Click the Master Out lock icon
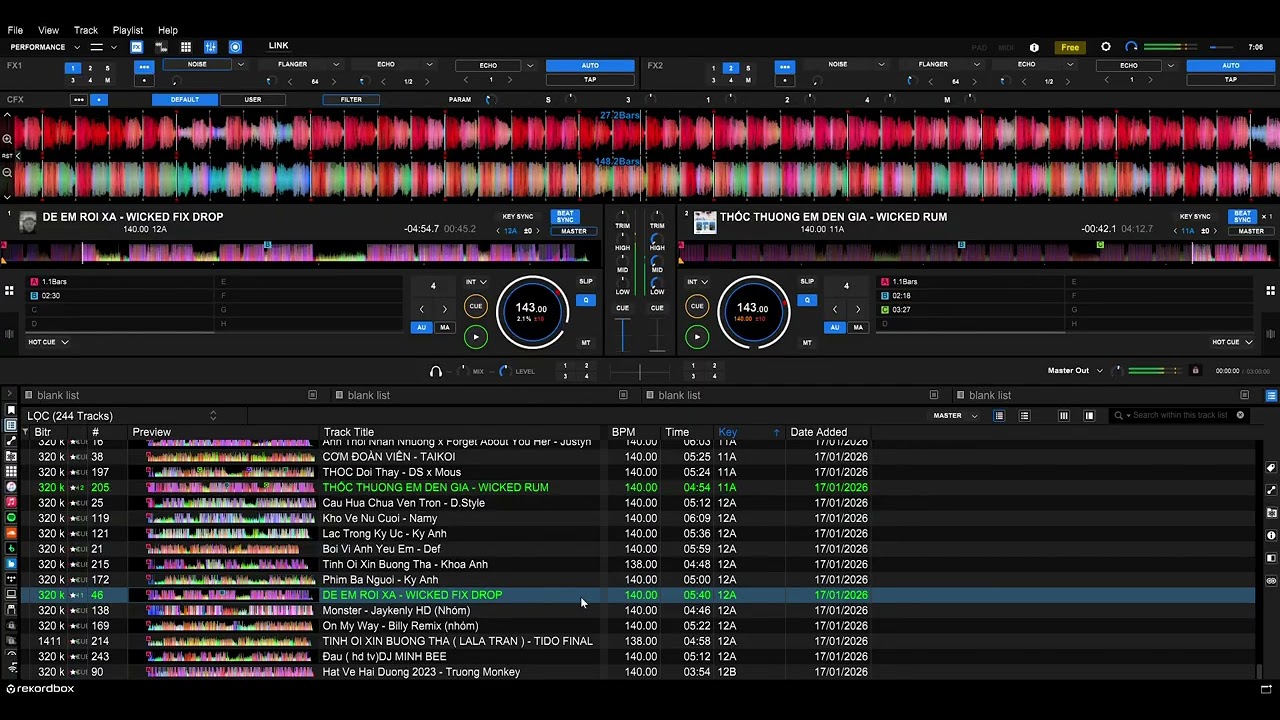 click(1195, 371)
